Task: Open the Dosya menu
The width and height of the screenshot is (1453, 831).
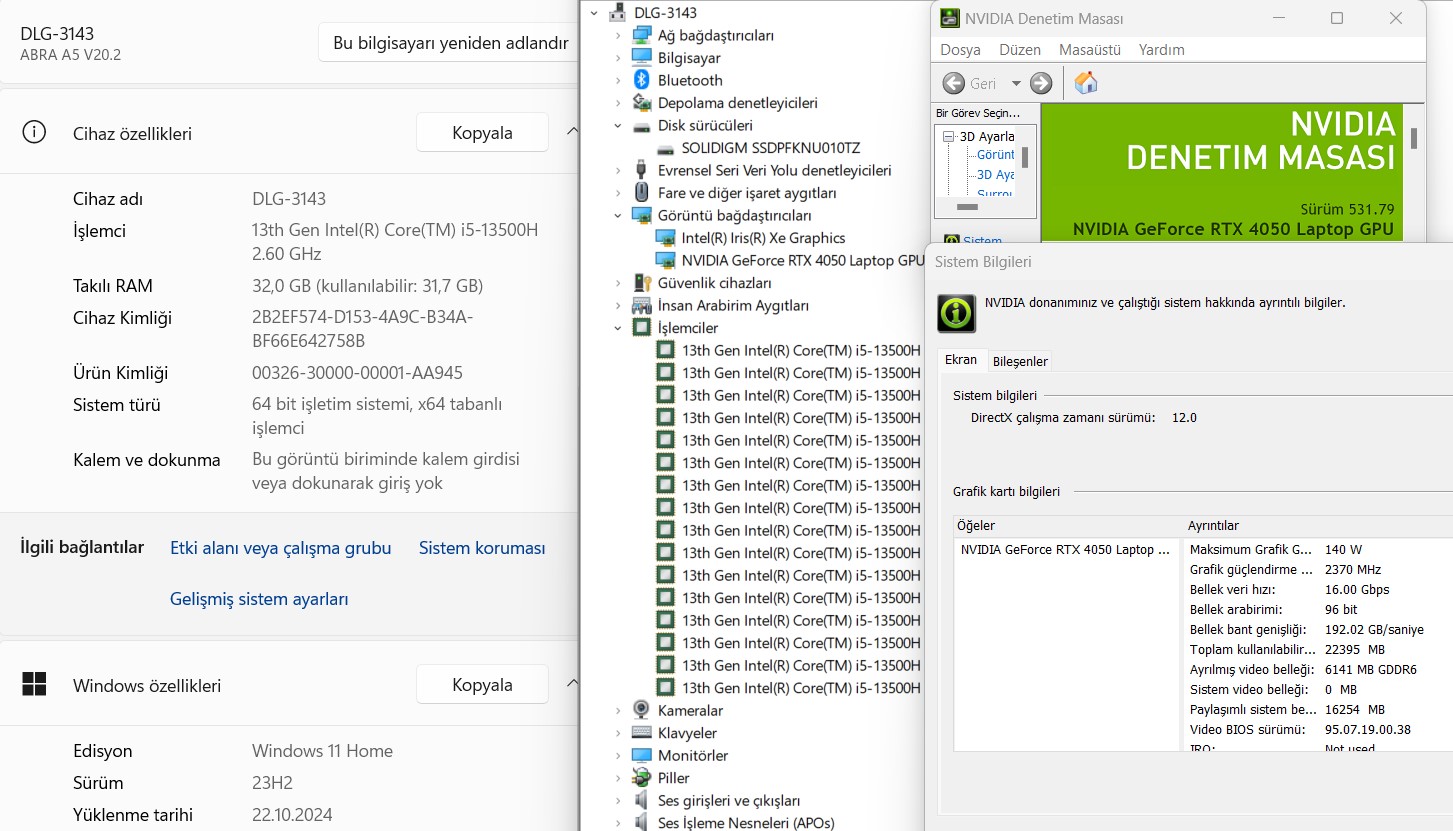Action: [960, 49]
